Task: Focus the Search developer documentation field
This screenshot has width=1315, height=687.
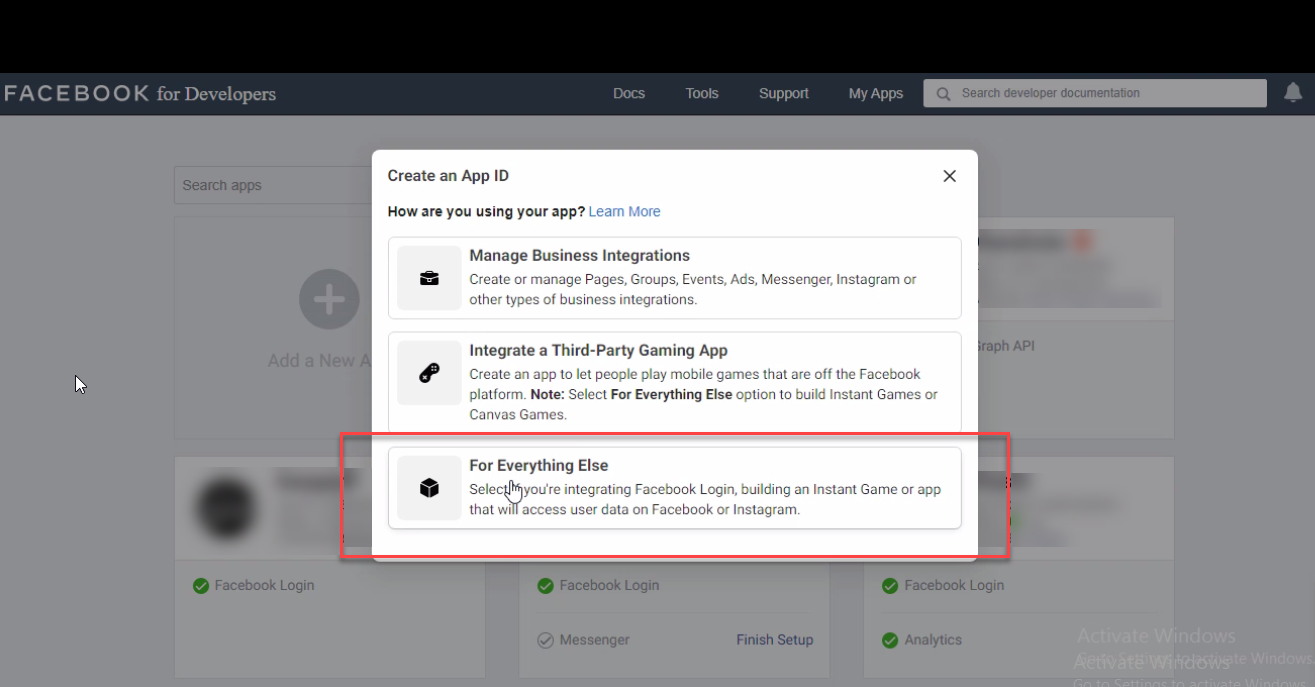Action: [1095, 93]
